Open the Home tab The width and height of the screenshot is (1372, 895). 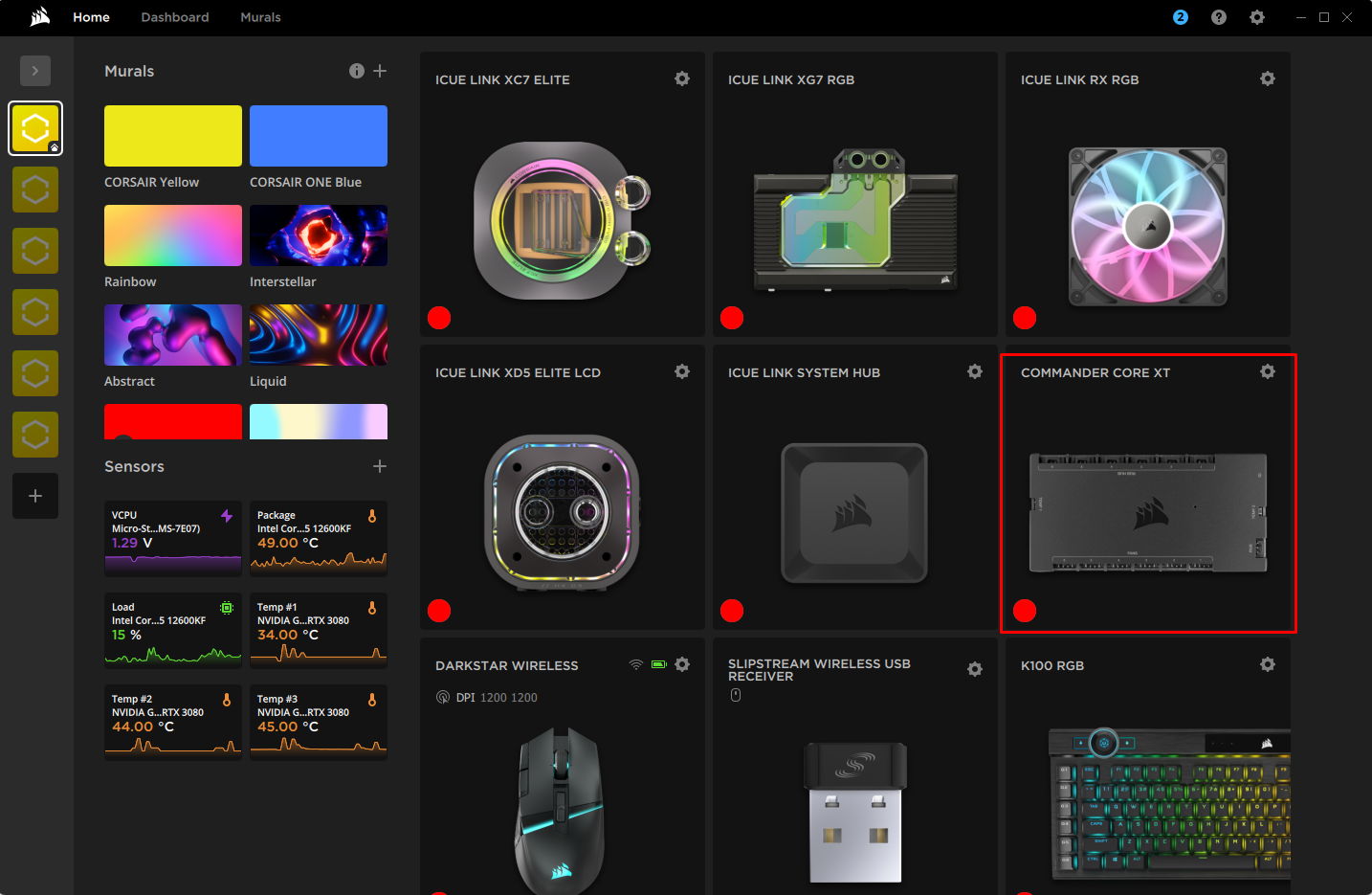pyautogui.click(x=92, y=17)
